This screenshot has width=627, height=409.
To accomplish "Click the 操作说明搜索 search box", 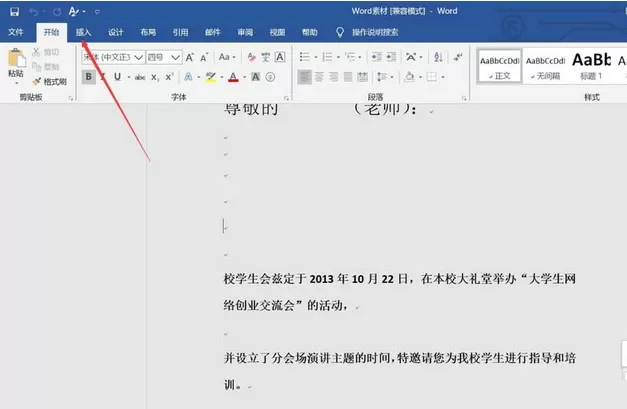I will click(367, 32).
